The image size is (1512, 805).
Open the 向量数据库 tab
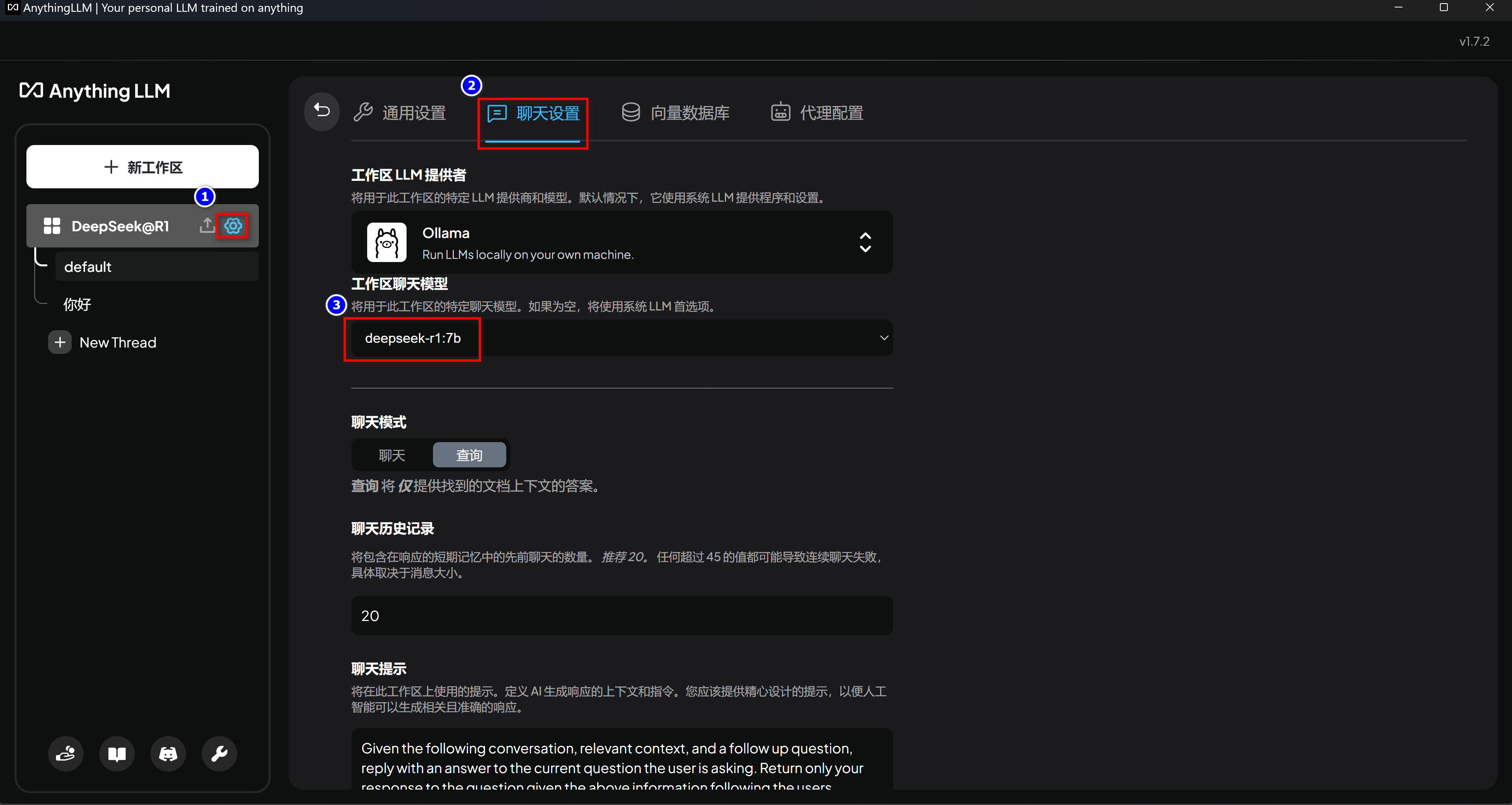click(675, 113)
